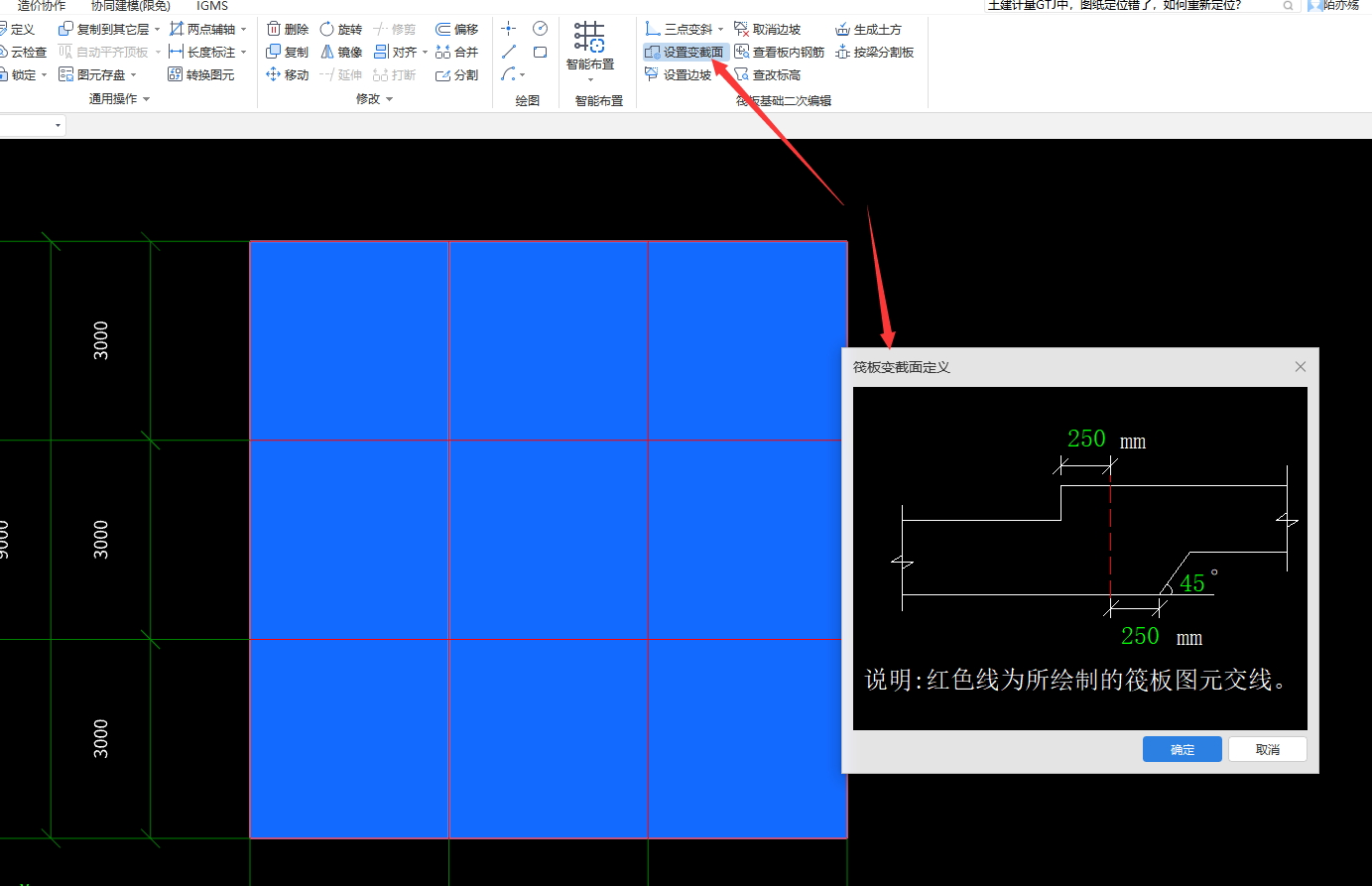Select the rectangle draw tool
Screen dimensions: 1372x886
540,52
